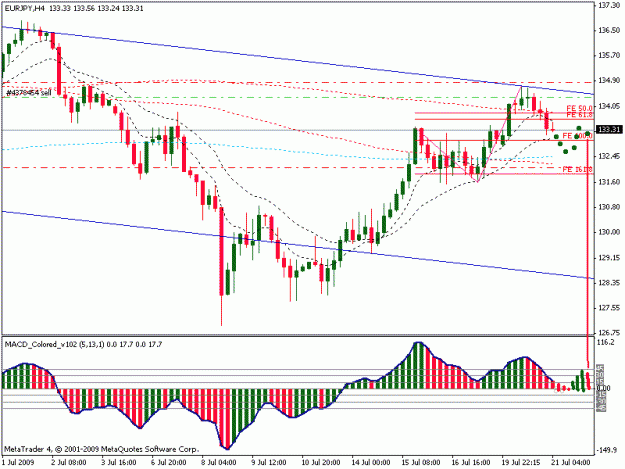625x469 pixels.
Task: Click the 0.00 MACD zero level label
Action: click(603, 389)
